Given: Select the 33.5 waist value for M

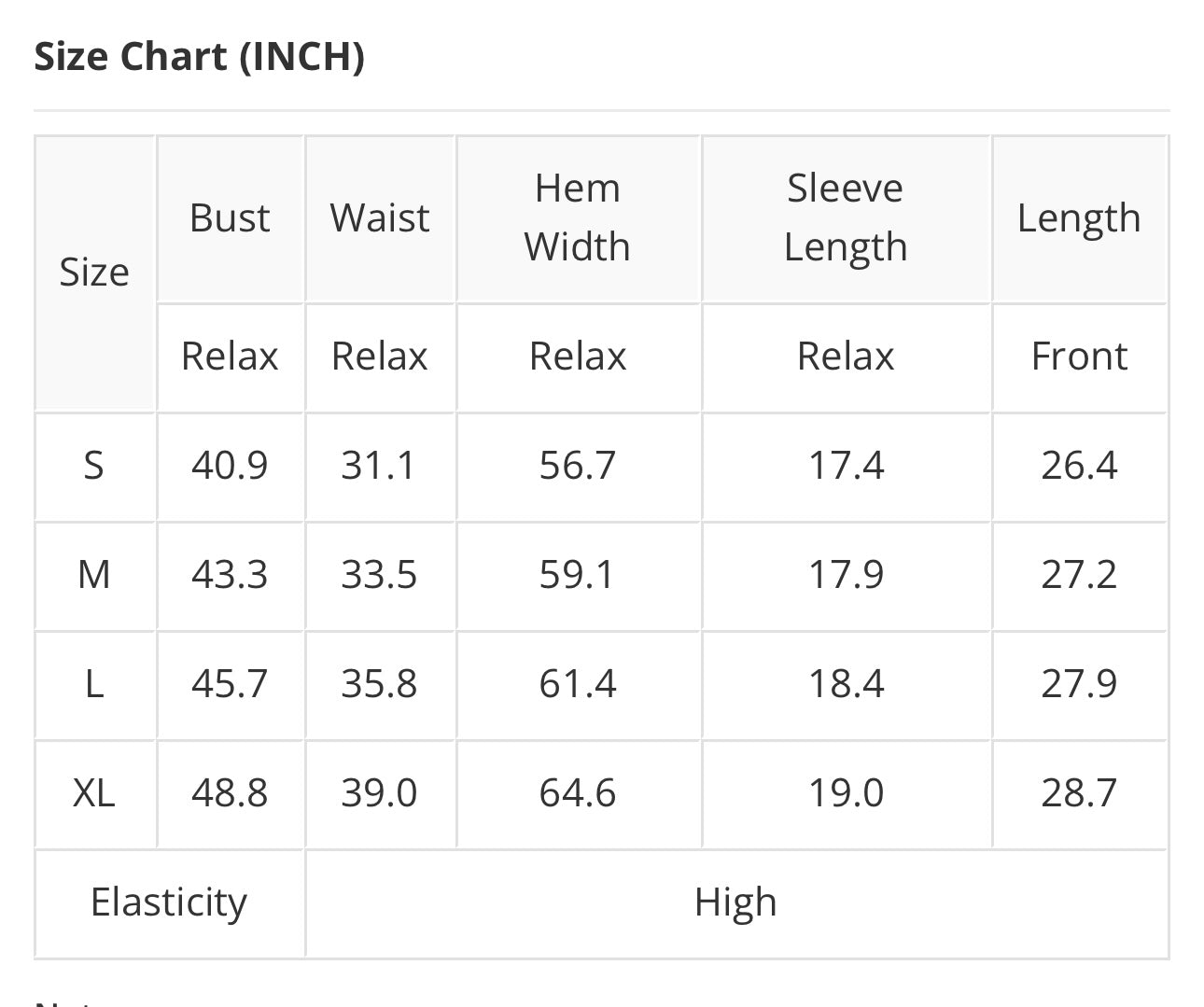Looking at the screenshot, I should [379, 574].
